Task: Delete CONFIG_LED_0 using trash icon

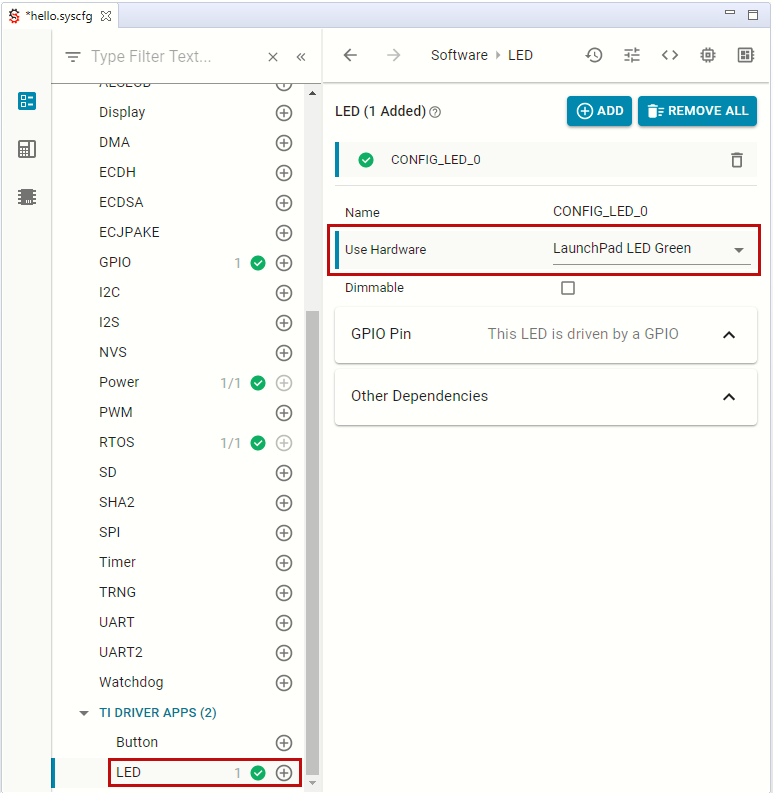Action: [x=737, y=160]
